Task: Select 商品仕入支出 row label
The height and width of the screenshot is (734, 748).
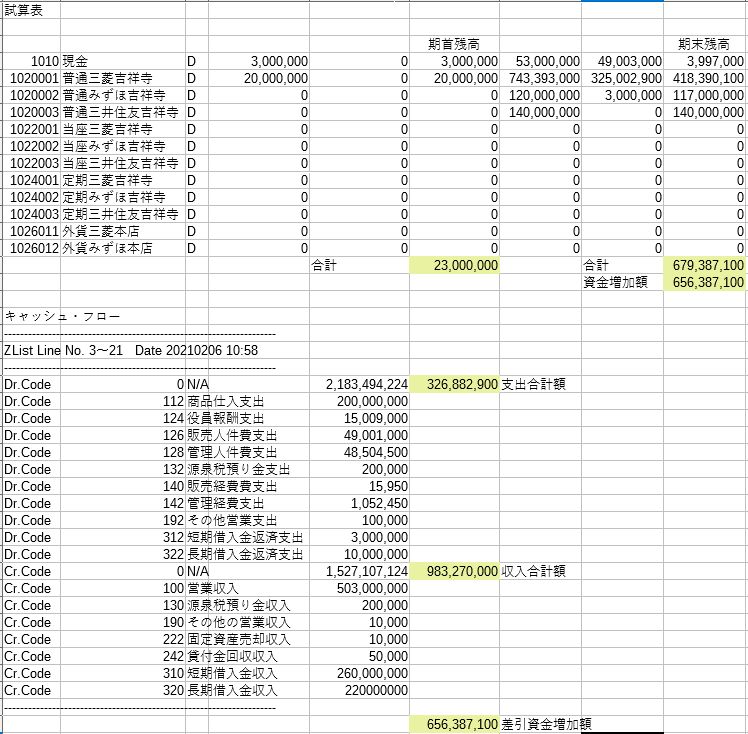Action: [226, 402]
